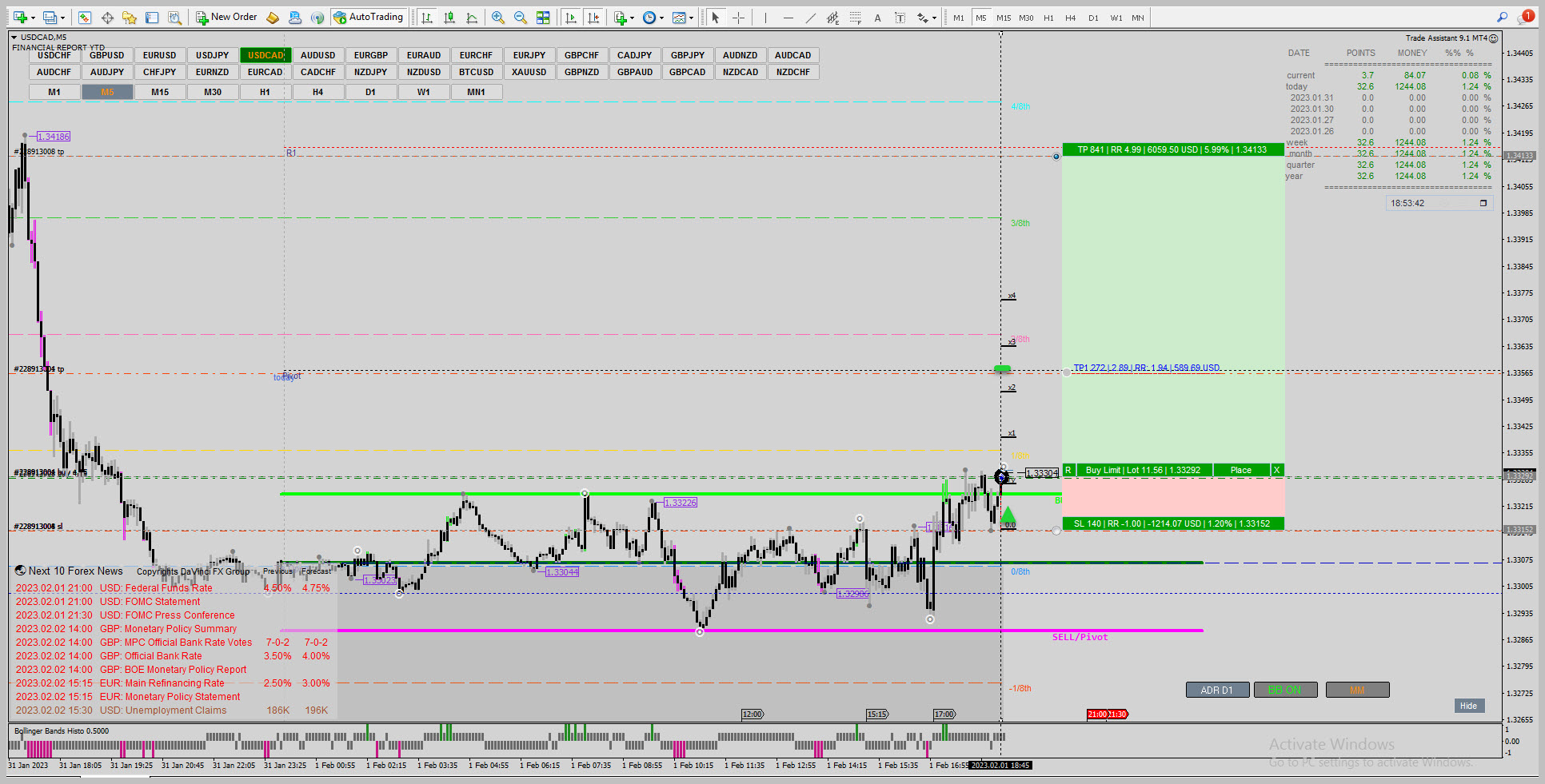Image resolution: width=1545 pixels, height=784 pixels.
Task: Select the text label tool
Action: [x=877, y=18]
